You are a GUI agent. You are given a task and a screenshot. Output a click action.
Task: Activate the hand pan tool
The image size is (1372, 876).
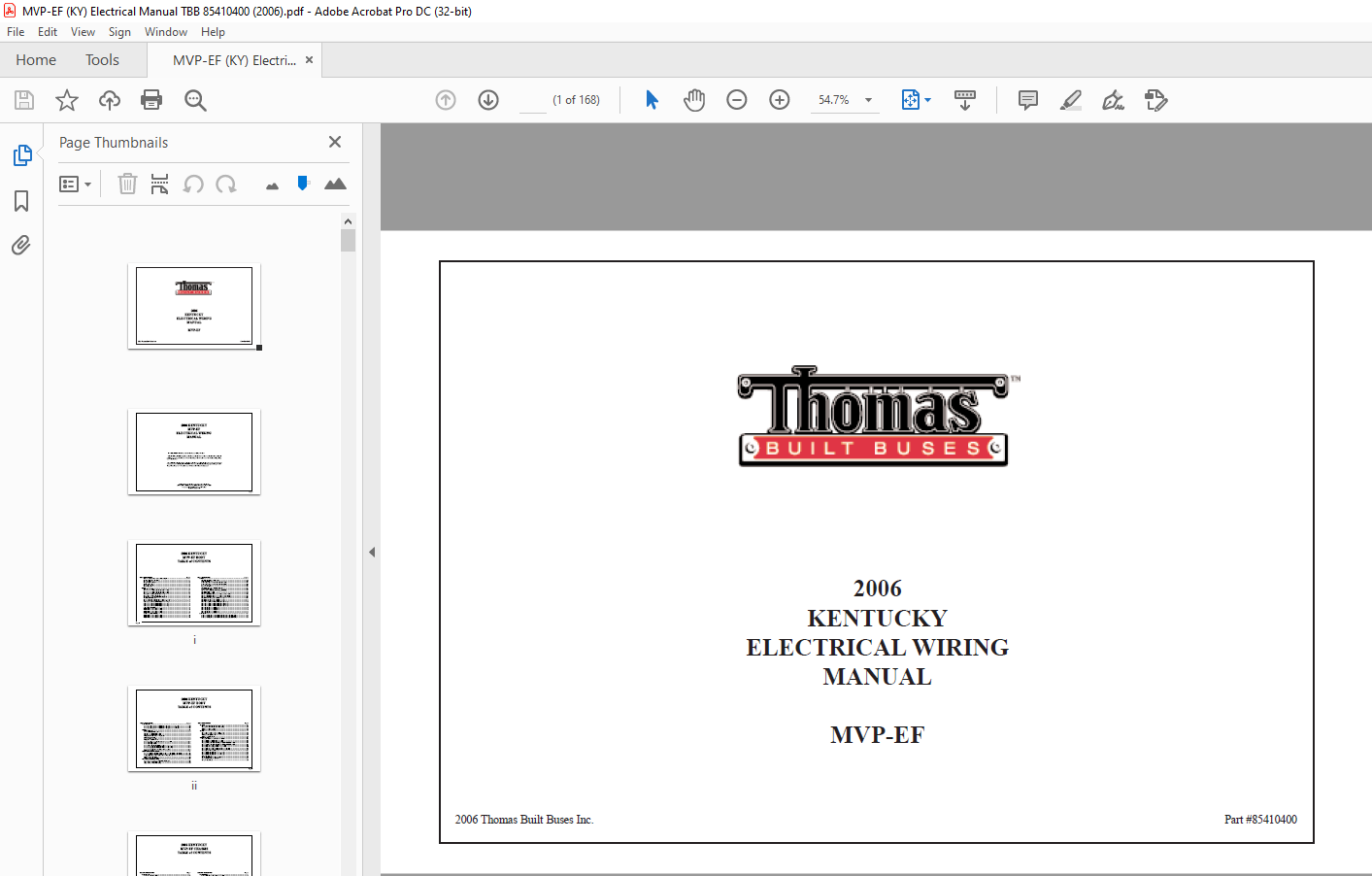[694, 100]
